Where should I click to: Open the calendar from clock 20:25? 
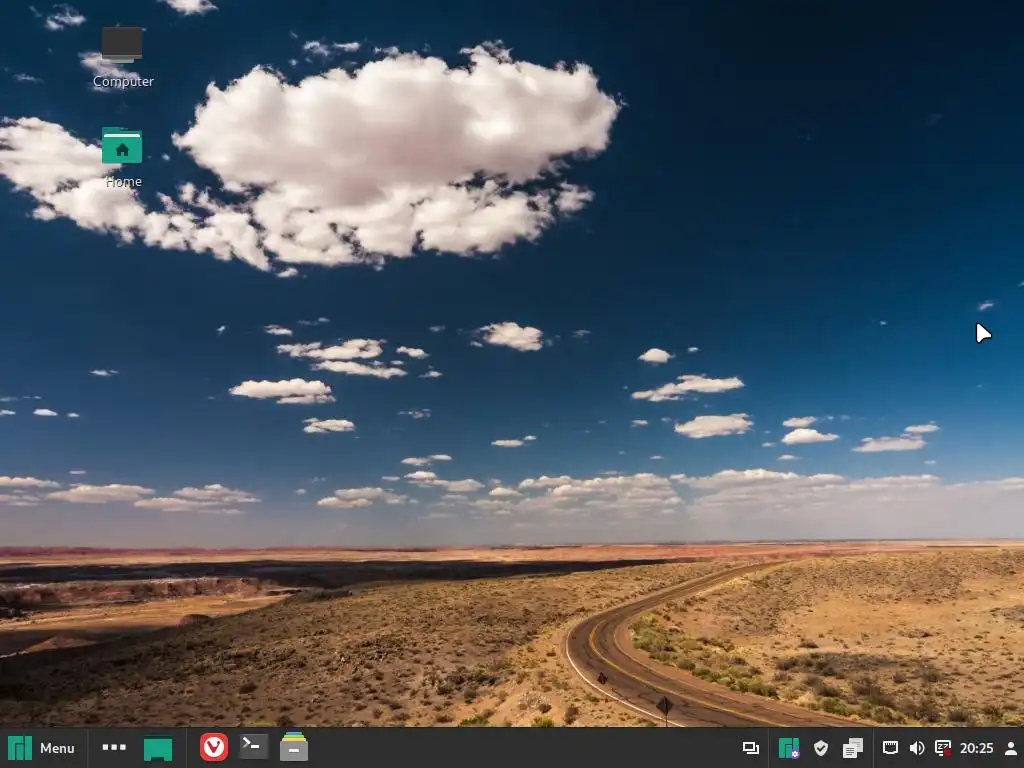(x=976, y=748)
